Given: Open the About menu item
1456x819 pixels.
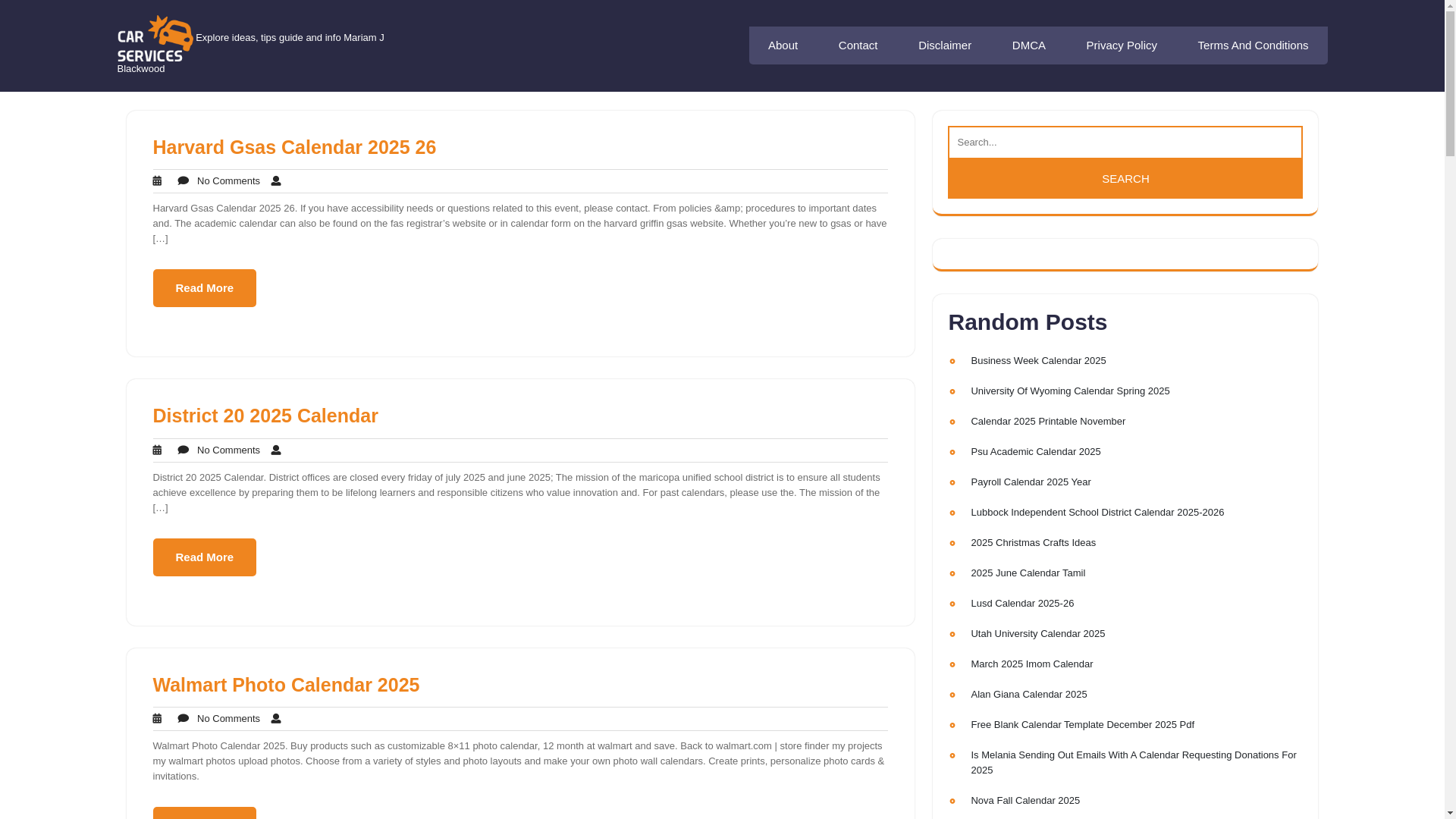Looking at the screenshot, I should 783,45.
